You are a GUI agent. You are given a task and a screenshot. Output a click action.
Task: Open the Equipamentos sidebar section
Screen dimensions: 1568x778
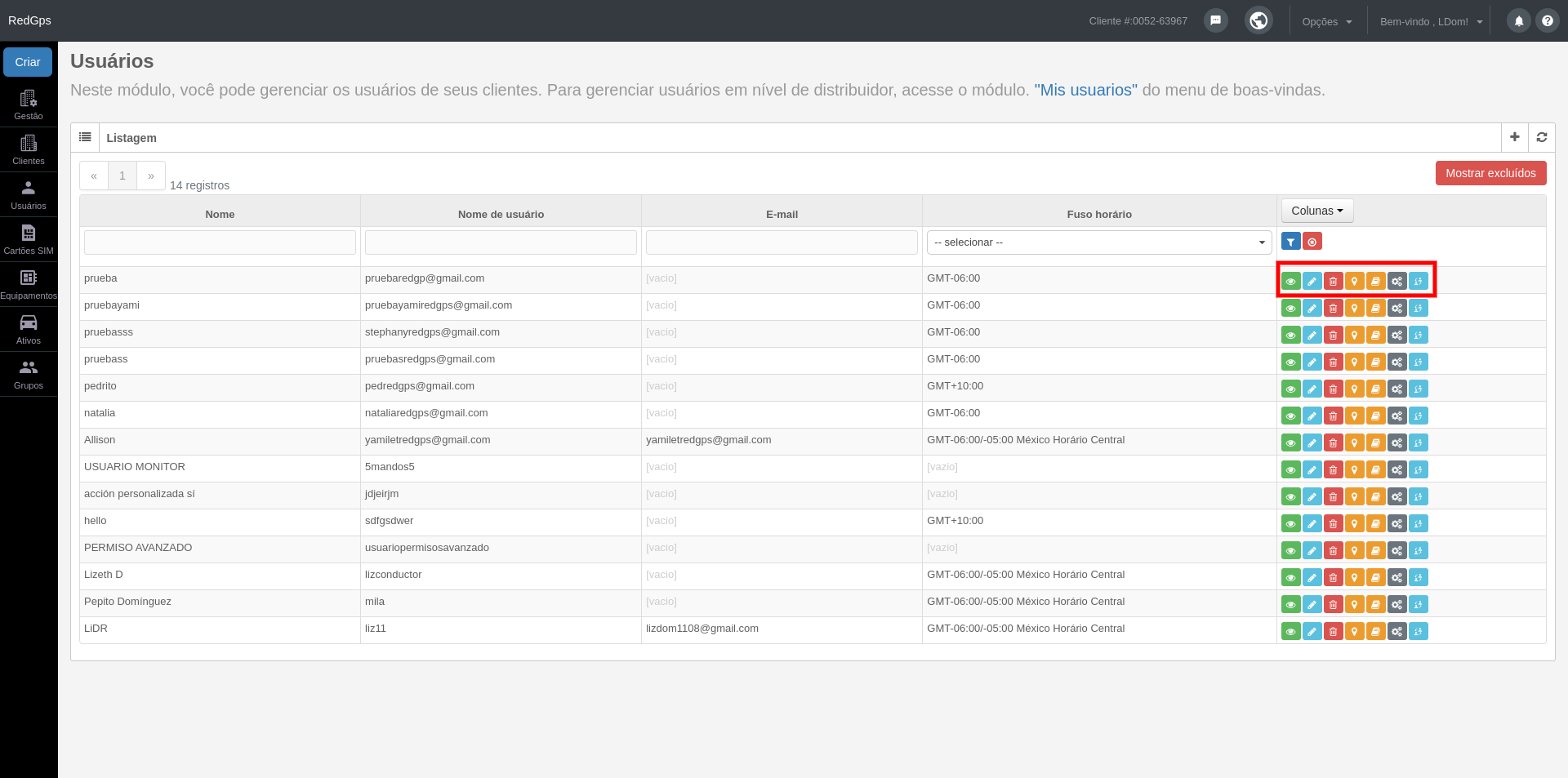pos(29,284)
